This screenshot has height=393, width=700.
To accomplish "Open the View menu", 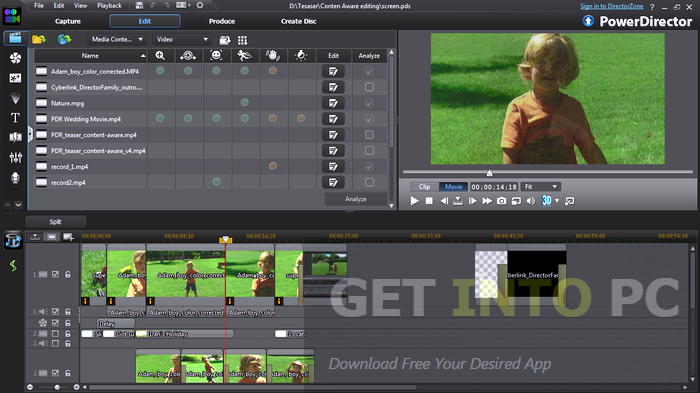I will (x=80, y=5).
